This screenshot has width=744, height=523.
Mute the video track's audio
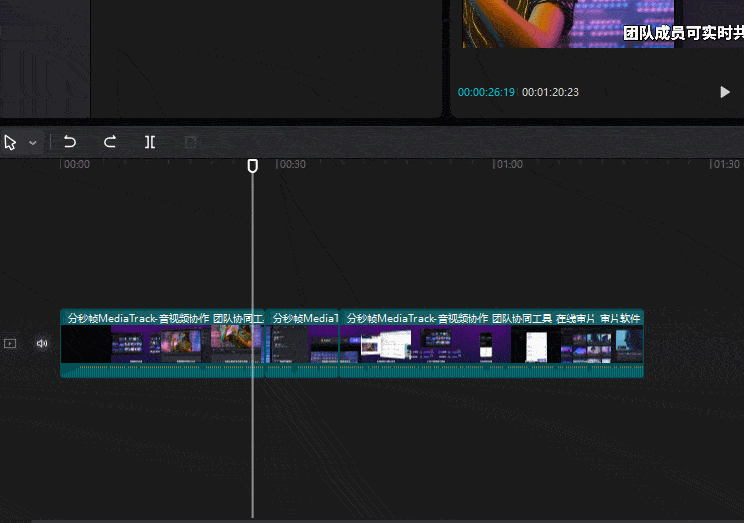point(42,343)
